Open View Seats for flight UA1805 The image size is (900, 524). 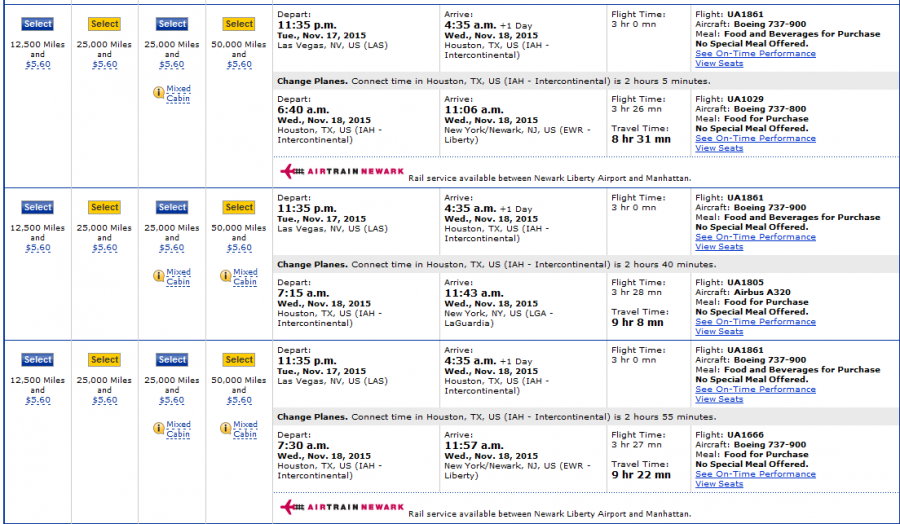tap(719, 331)
